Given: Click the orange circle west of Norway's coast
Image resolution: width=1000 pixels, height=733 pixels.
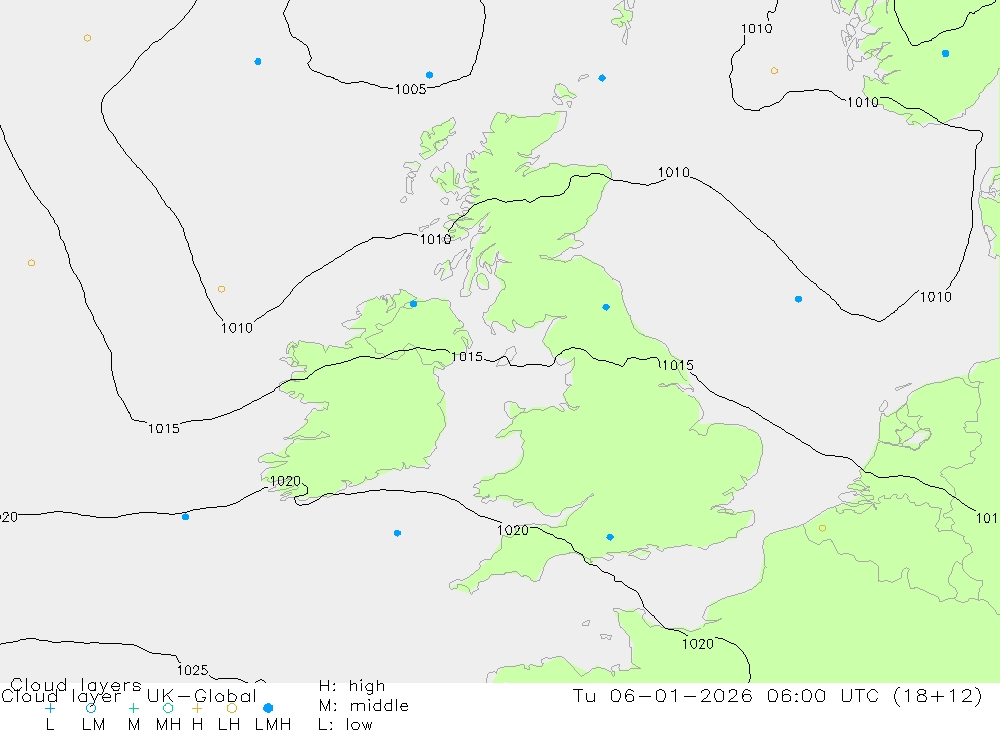Looking at the screenshot, I should [774, 71].
